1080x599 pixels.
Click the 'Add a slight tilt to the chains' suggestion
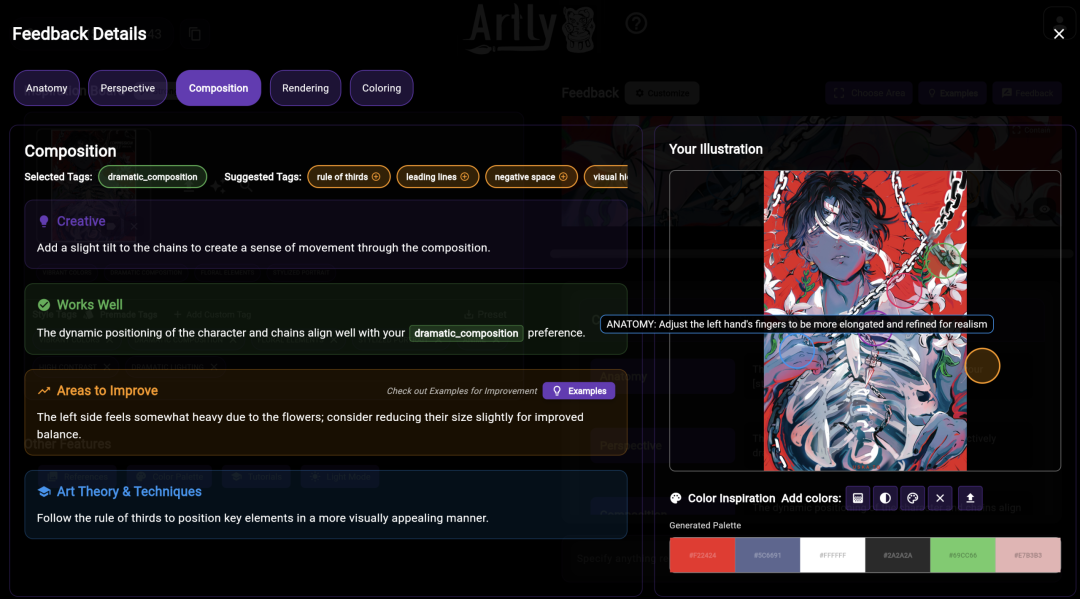tap(263, 248)
